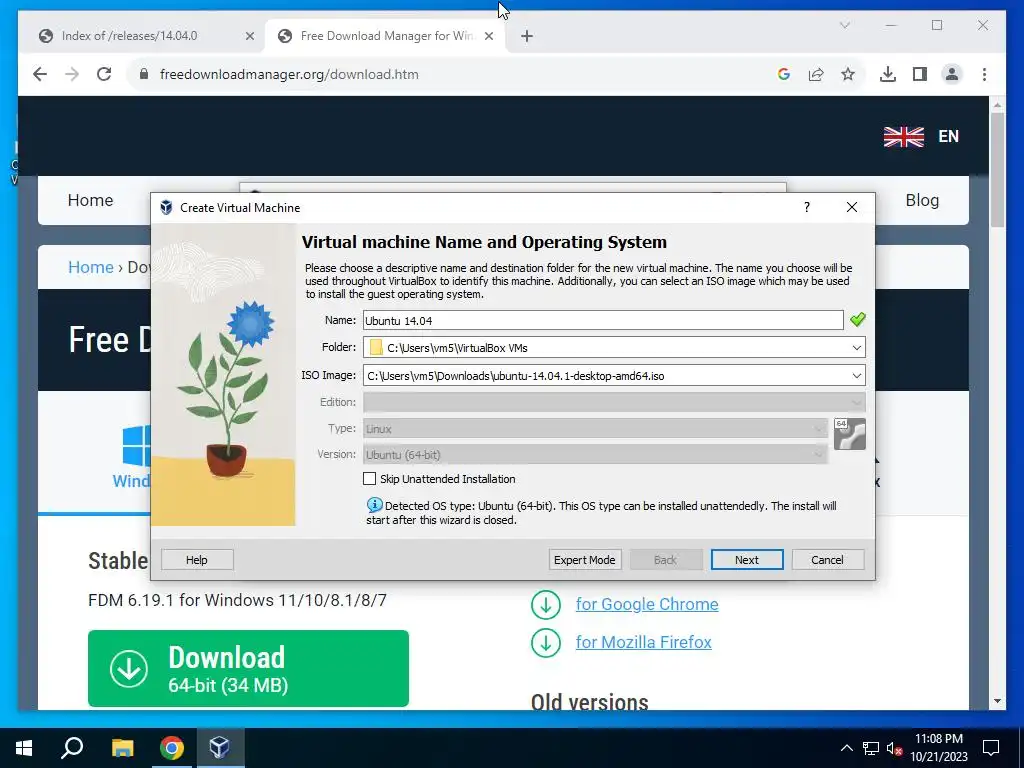Click the green Download 64-bit button
Viewport: 1024px width, 768px height.
click(x=248, y=668)
